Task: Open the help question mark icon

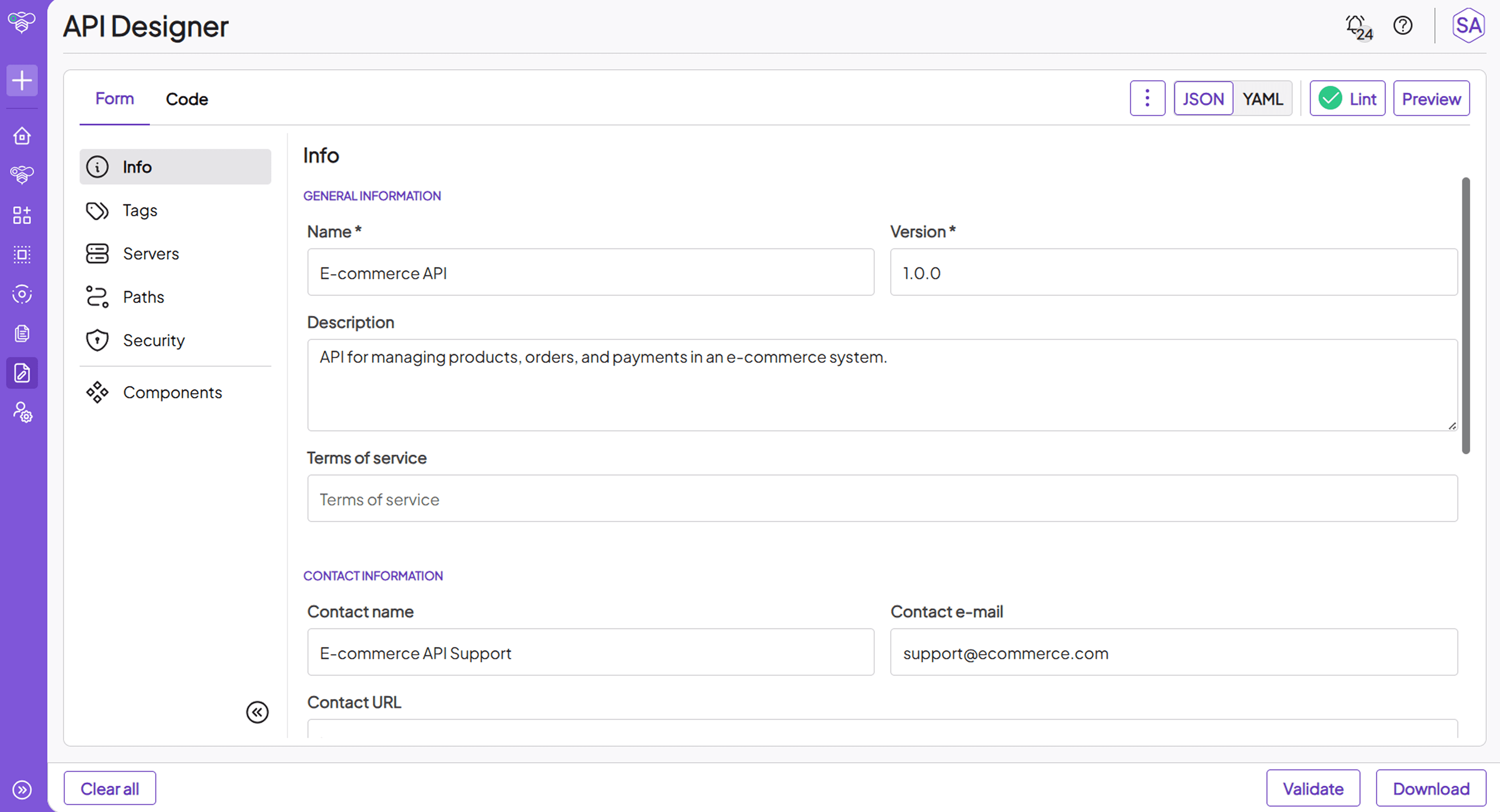Action: [1402, 26]
